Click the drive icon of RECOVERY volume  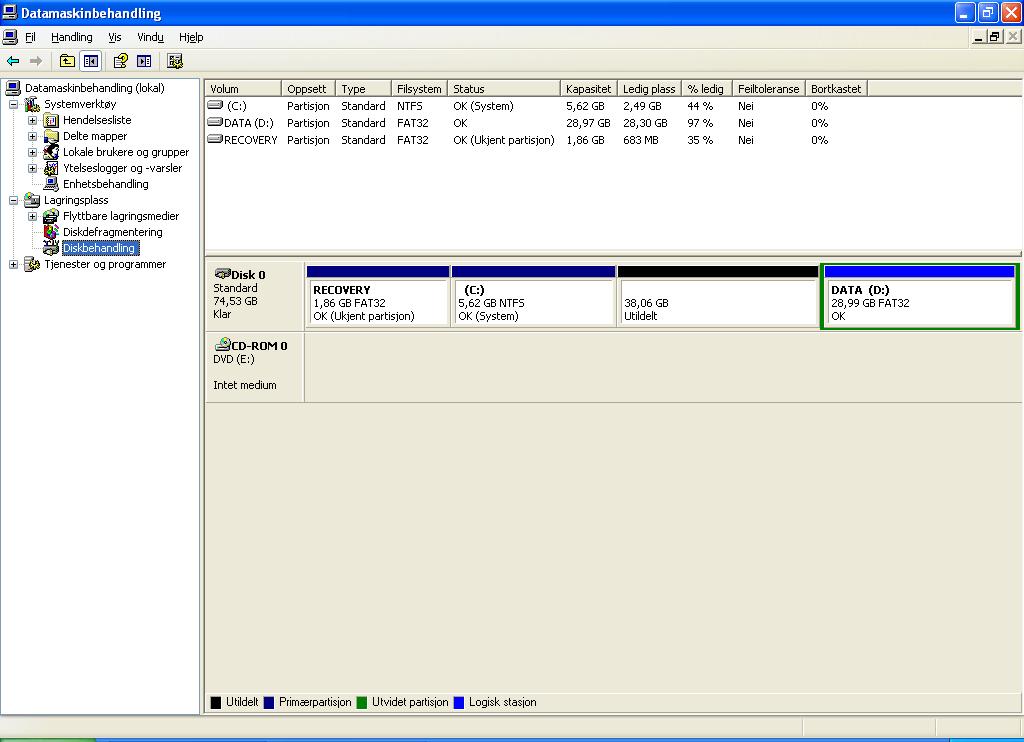click(x=215, y=139)
